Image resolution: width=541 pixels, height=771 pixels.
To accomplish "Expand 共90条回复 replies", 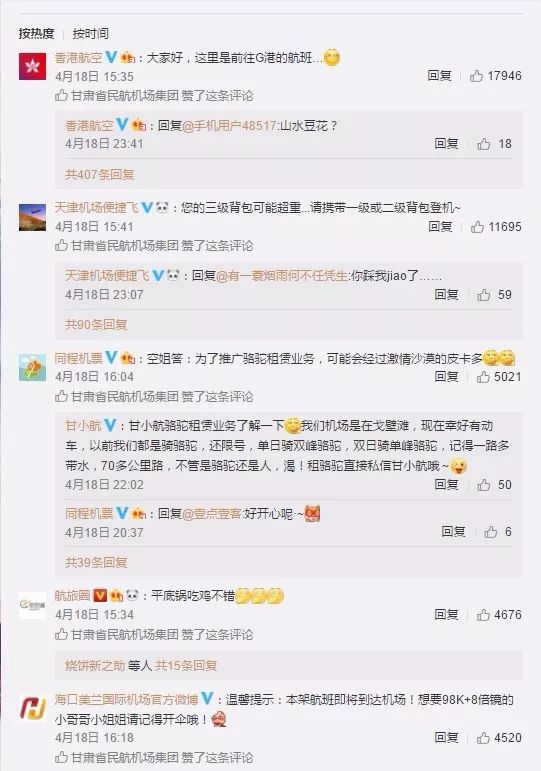I will click(x=96, y=325).
